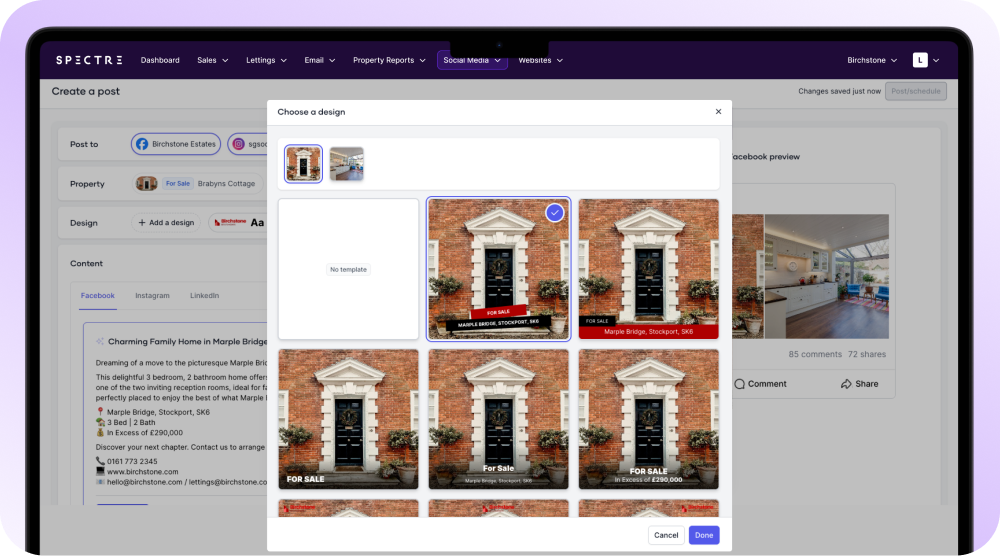
Task: Open the Birchstone account dropdown
Action: tap(872, 60)
